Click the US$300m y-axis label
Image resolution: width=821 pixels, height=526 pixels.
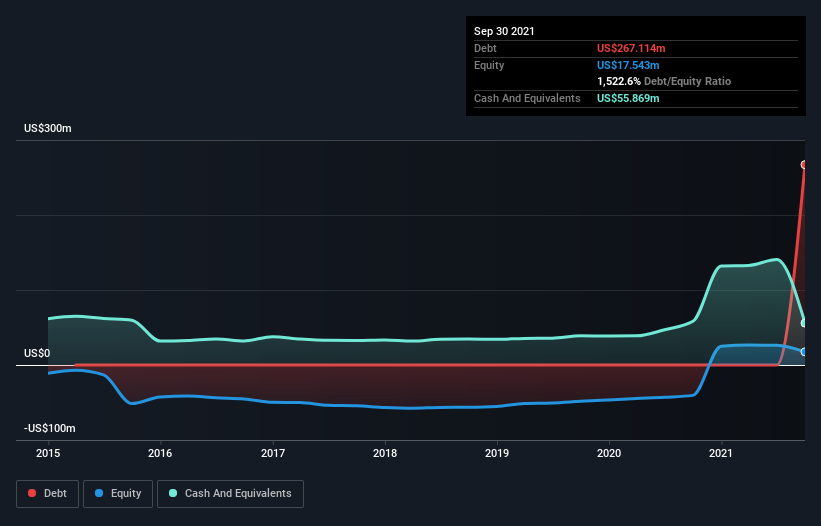[48, 129]
